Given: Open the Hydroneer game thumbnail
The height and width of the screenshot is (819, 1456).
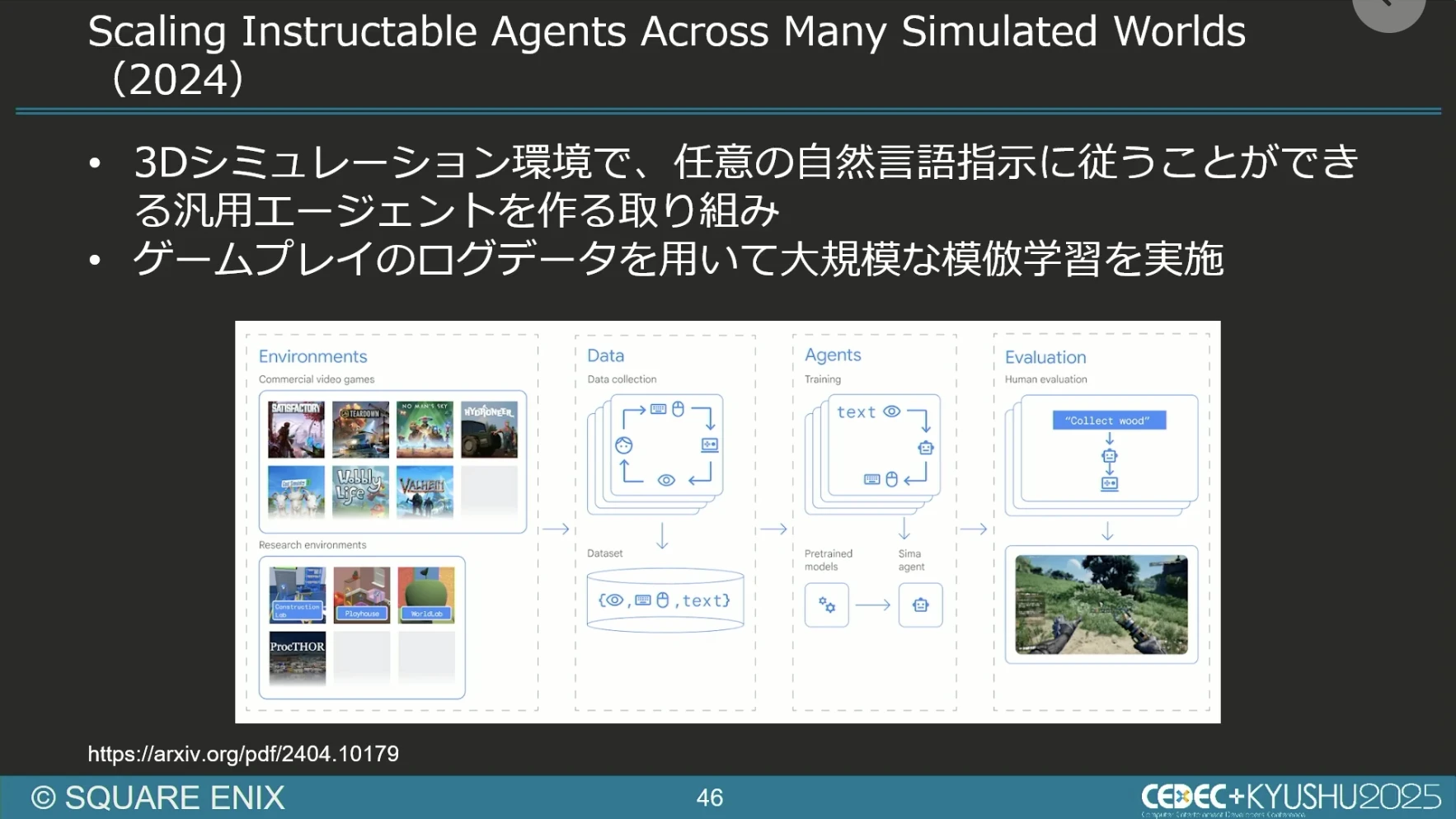Looking at the screenshot, I should (x=489, y=430).
